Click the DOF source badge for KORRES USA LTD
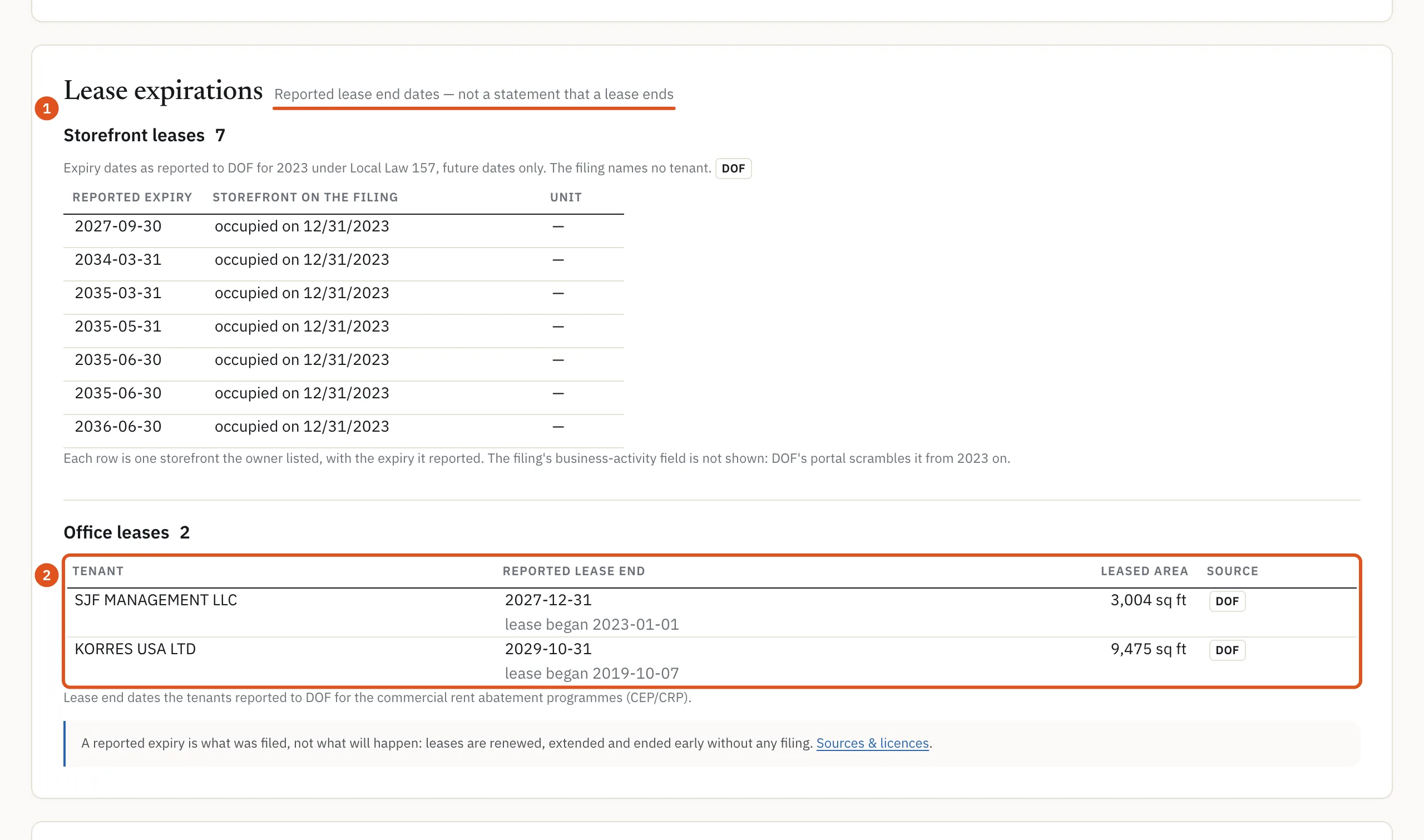 pyautogui.click(x=1227, y=650)
